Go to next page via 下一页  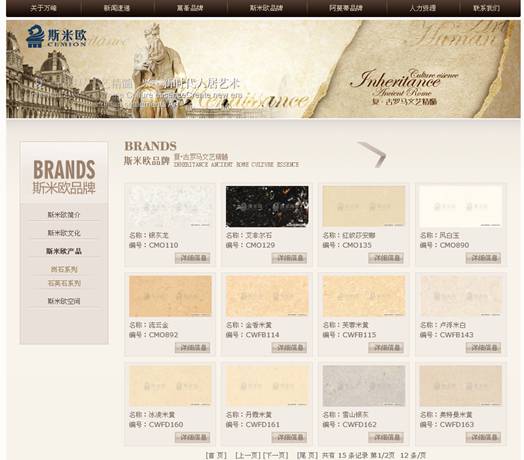(276, 455)
